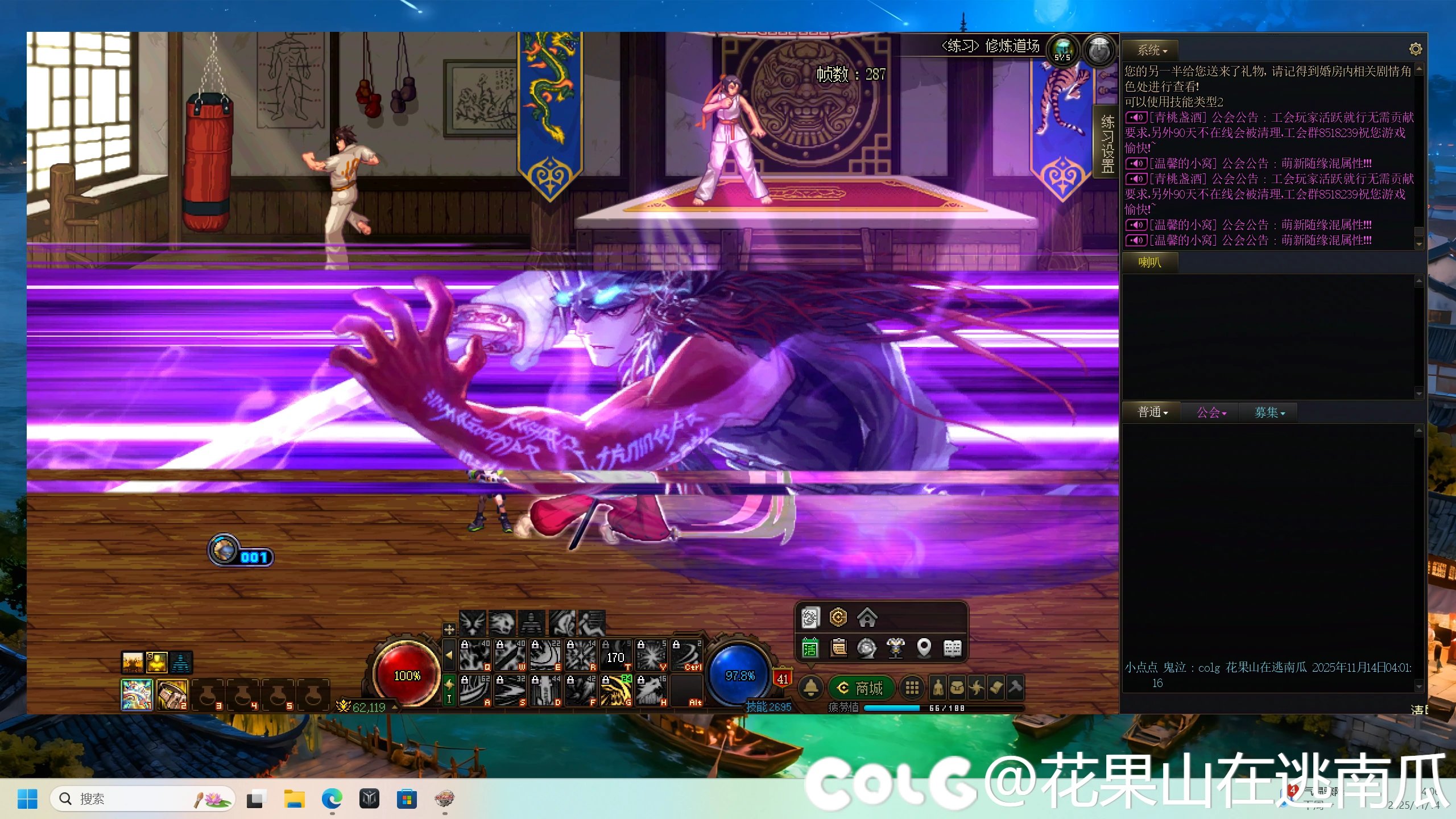1456x819 pixels.
Task: Switch to the 喇叭 tab
Action: 1149,262
